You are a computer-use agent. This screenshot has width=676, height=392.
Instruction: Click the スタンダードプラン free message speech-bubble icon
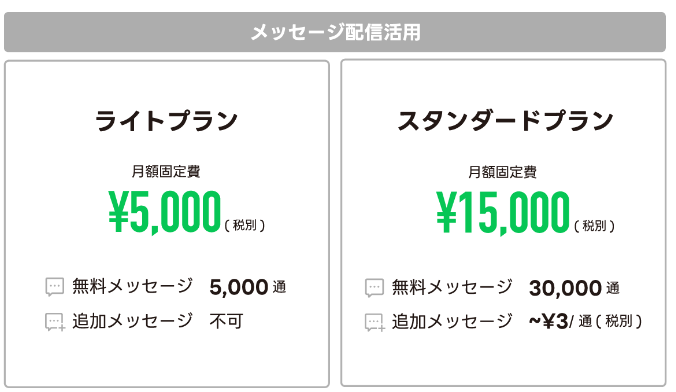point(374,288)
